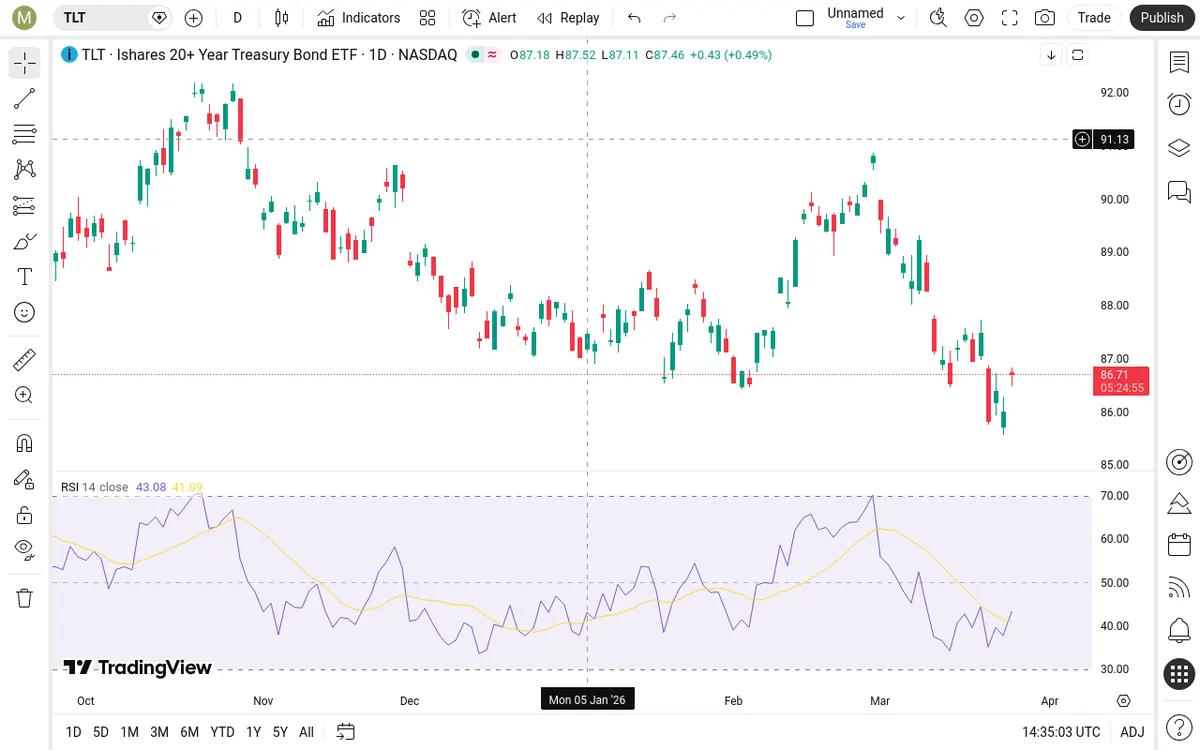Select chart layout setup square
1200x750 pixels.
tap(805, 17)
